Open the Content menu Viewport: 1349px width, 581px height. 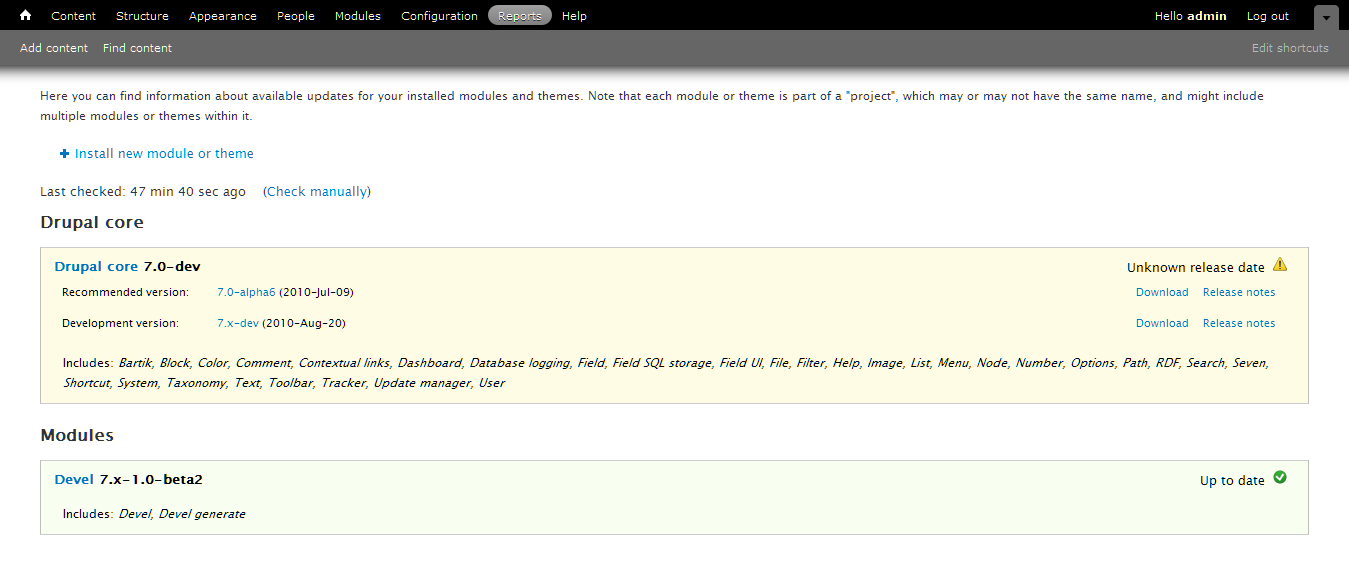tap(74, 16)
